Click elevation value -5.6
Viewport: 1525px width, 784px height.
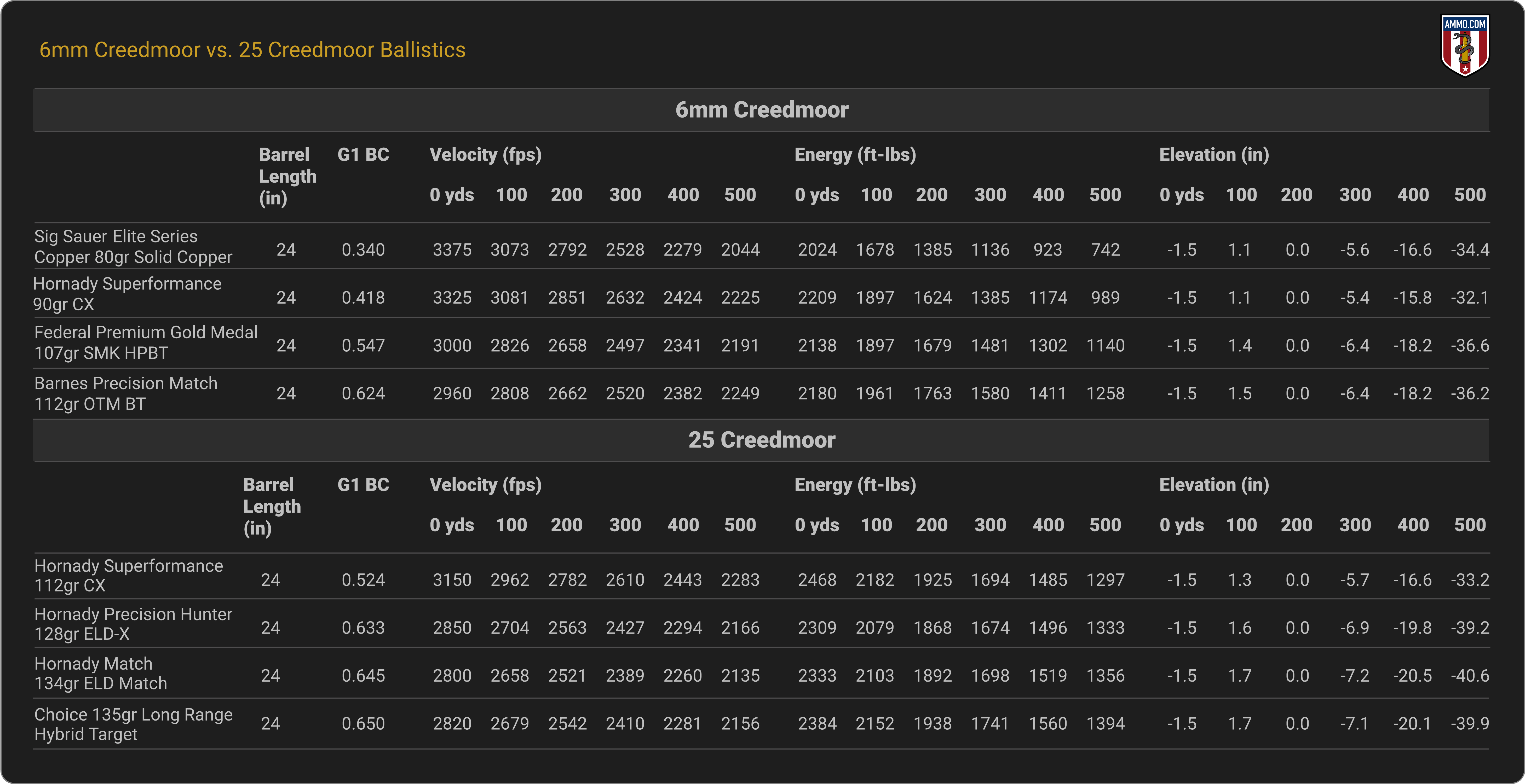coord(1355,250)
